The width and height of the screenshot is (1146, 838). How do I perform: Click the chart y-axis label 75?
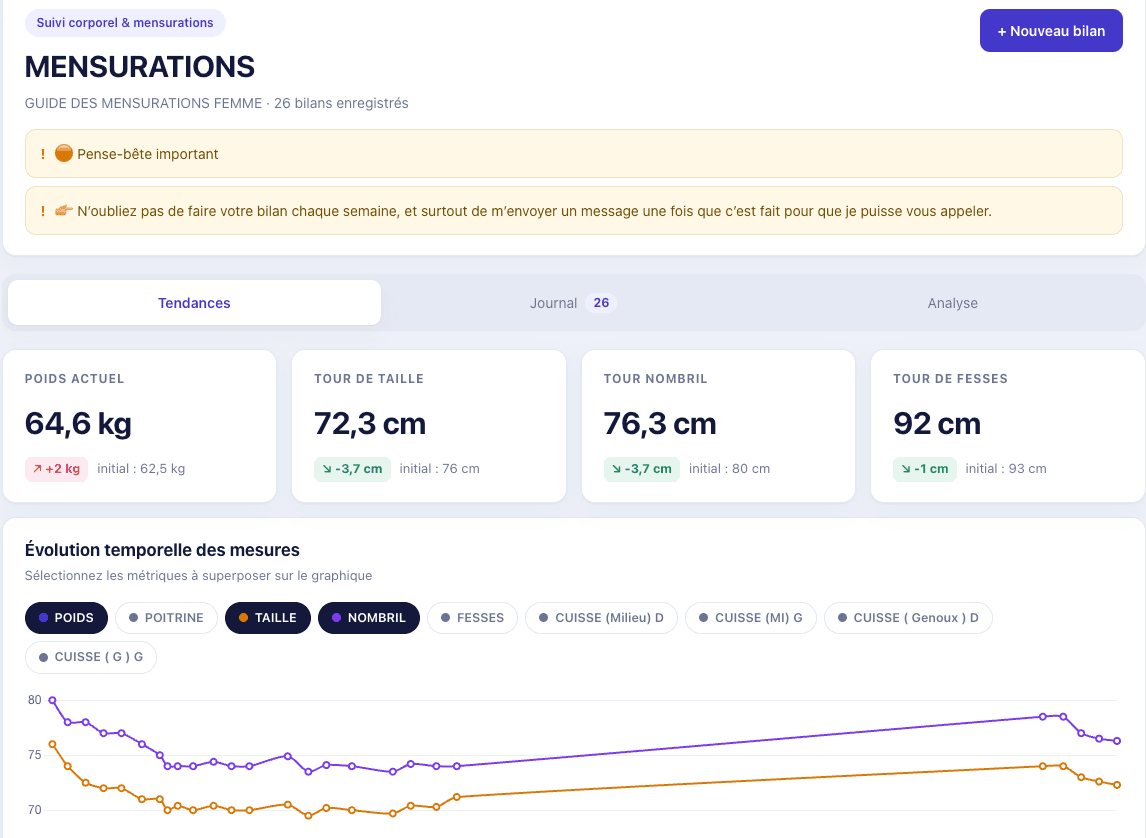(34, 755)
